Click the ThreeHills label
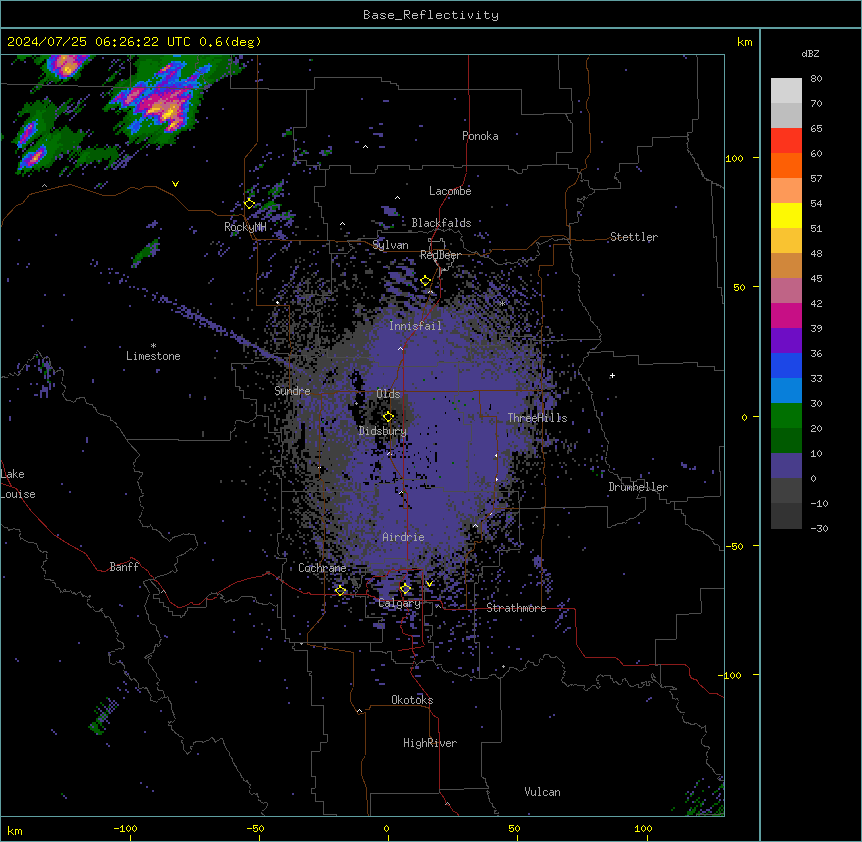Screen dimensions: 862x842 (x=537, y=418)
